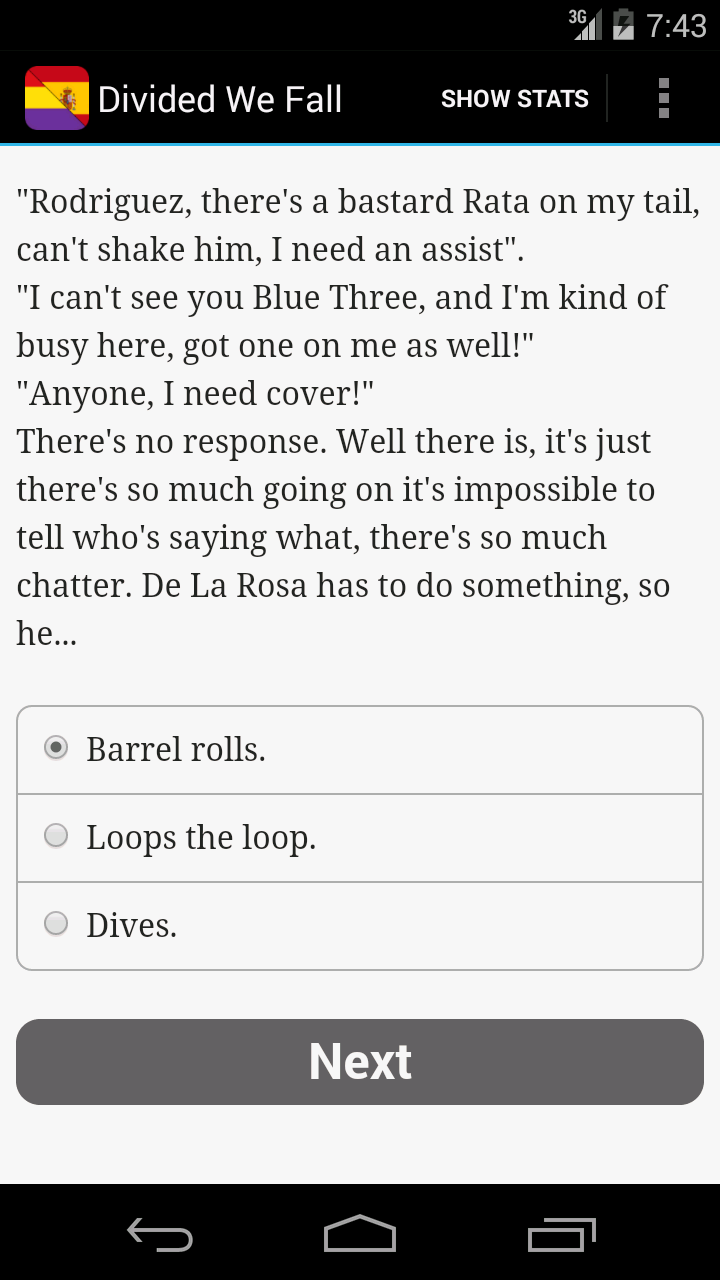Tap the 3G signal strength icon
This screenshot has width=720, height=1280.
tap(586, 24)
